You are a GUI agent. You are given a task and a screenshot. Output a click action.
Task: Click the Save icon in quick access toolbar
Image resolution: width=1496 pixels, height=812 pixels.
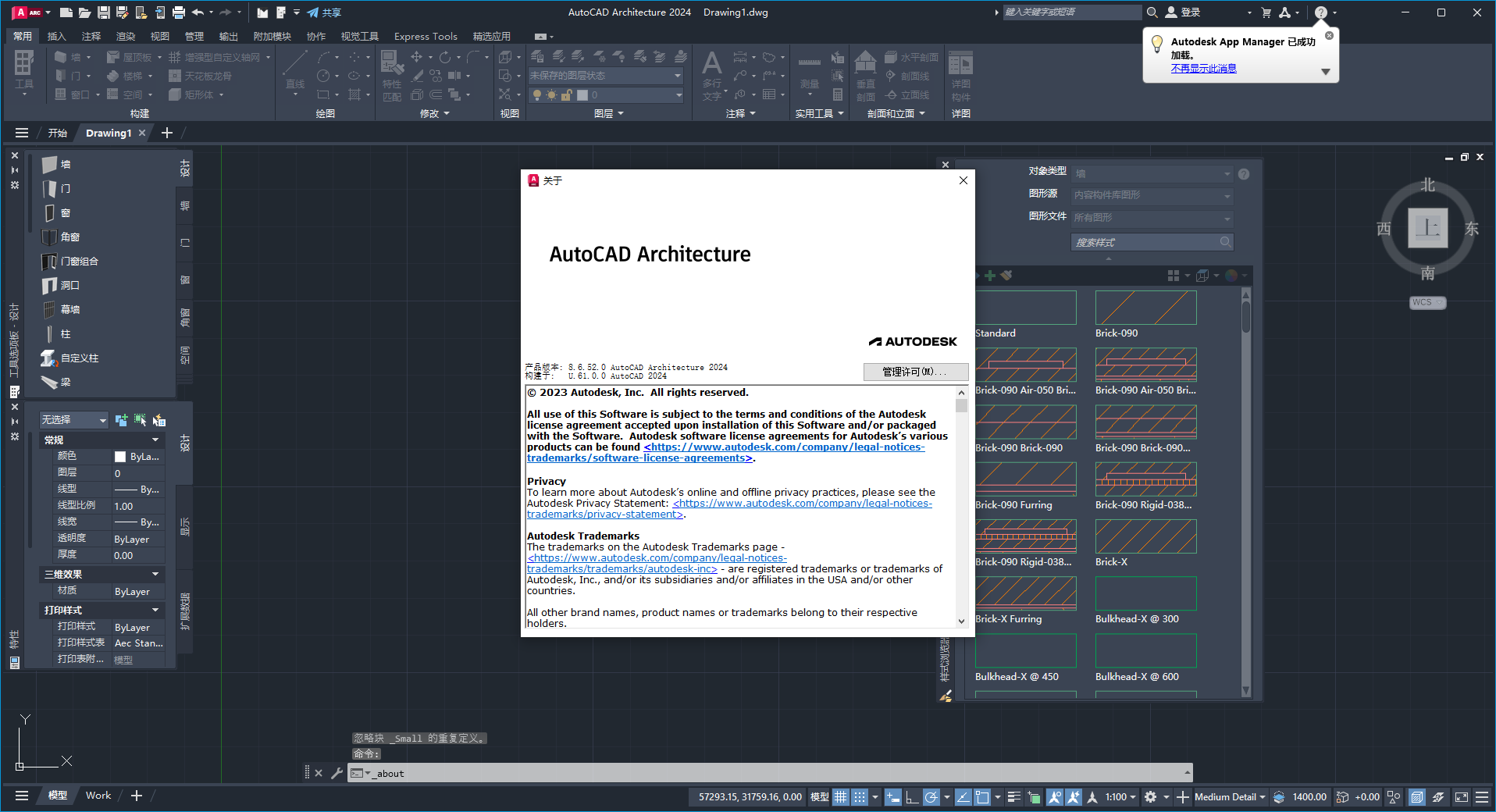click(103, 12)
